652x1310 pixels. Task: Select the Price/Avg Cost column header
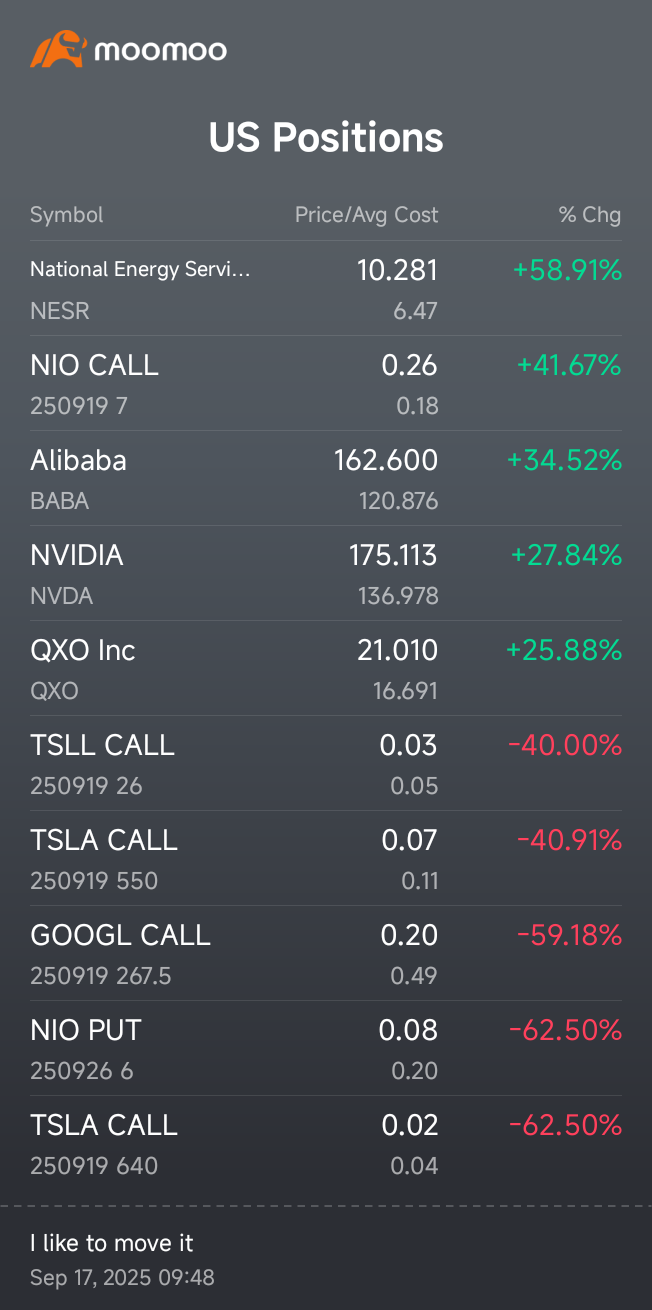pos(366,215)
